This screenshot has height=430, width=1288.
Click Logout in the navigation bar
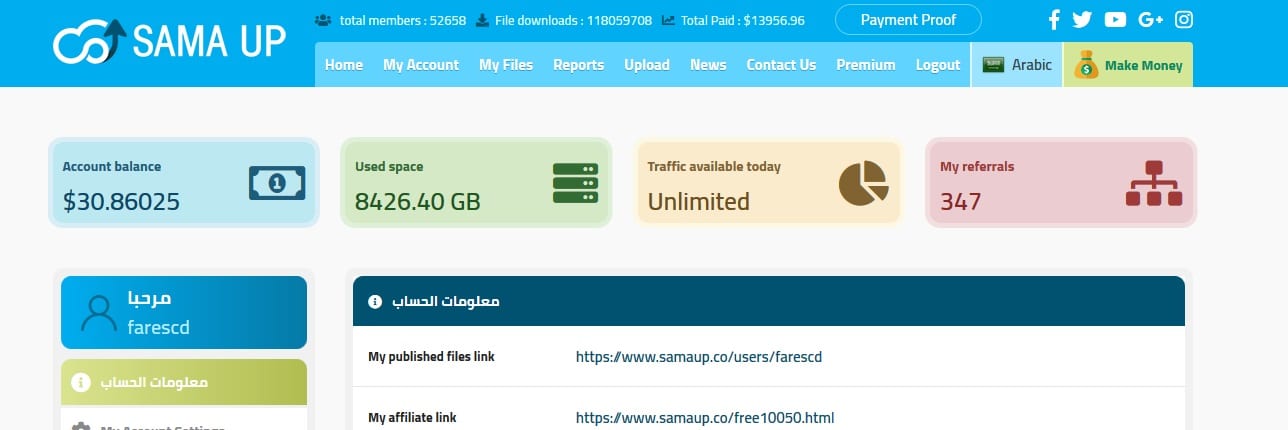tap(938, 65)
